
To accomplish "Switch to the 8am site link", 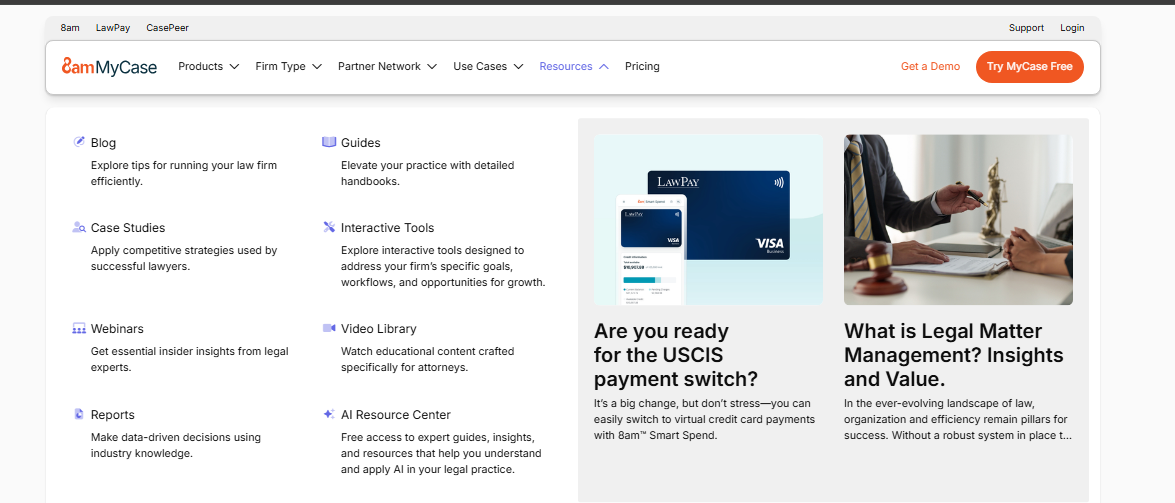I will (x=70, y=28).
